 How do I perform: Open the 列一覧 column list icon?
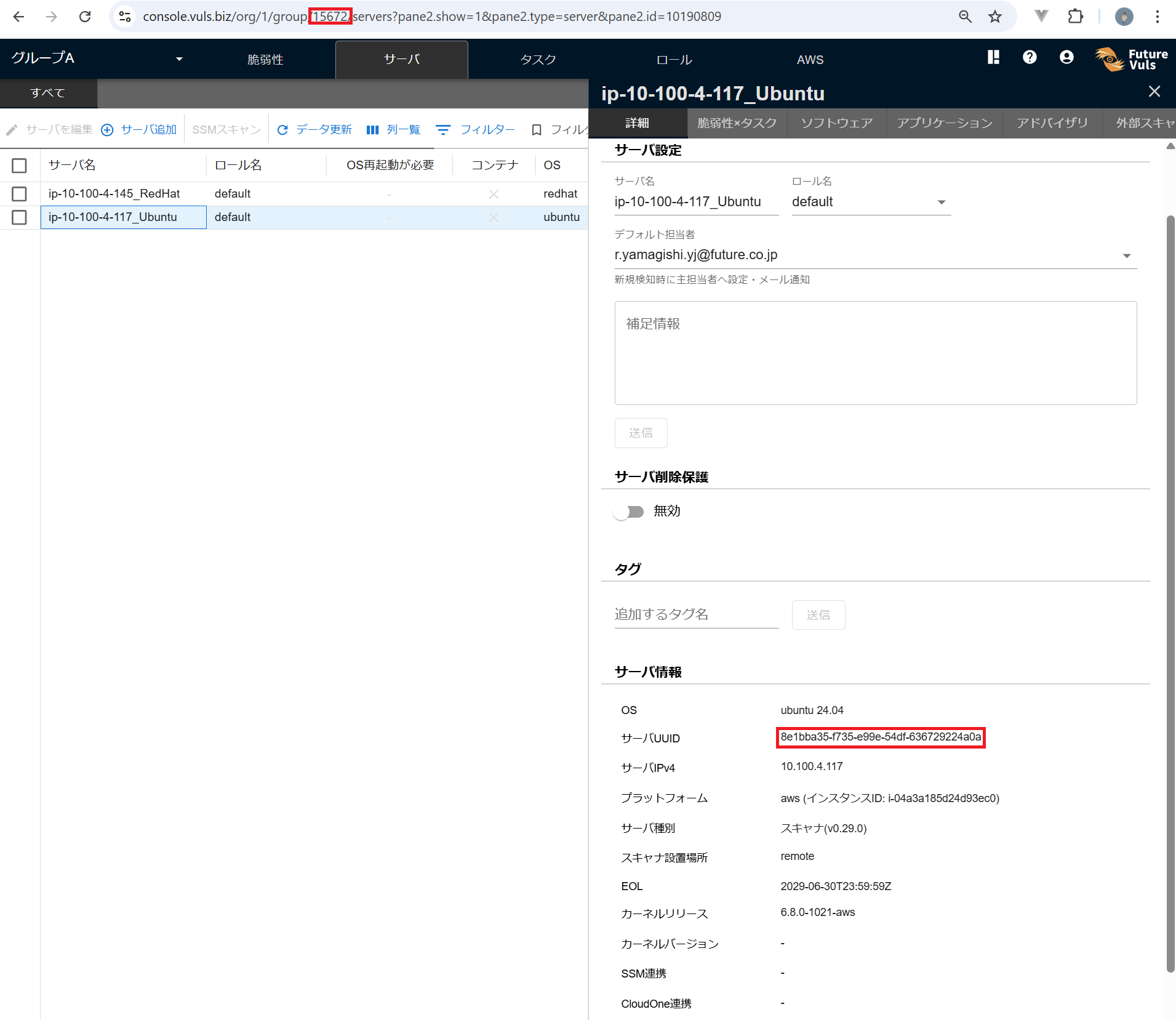click(372, 130)
